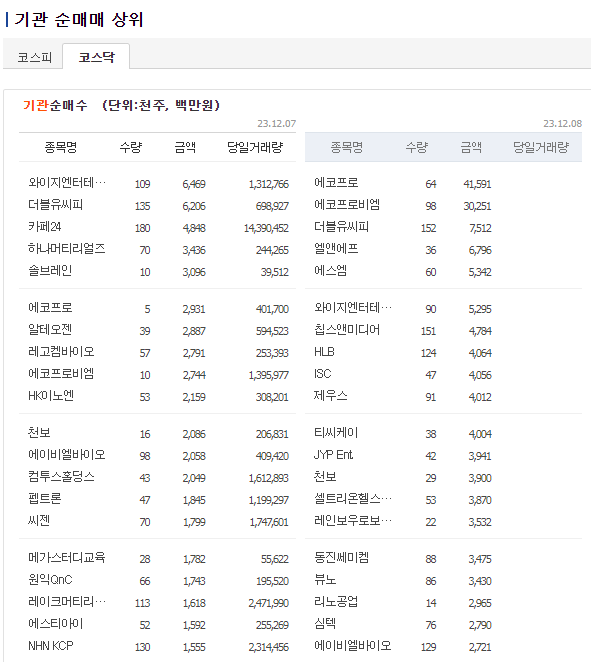
Task: Click the 30,251 amount value
Action: pyautogui.click(x=477, y=206)
